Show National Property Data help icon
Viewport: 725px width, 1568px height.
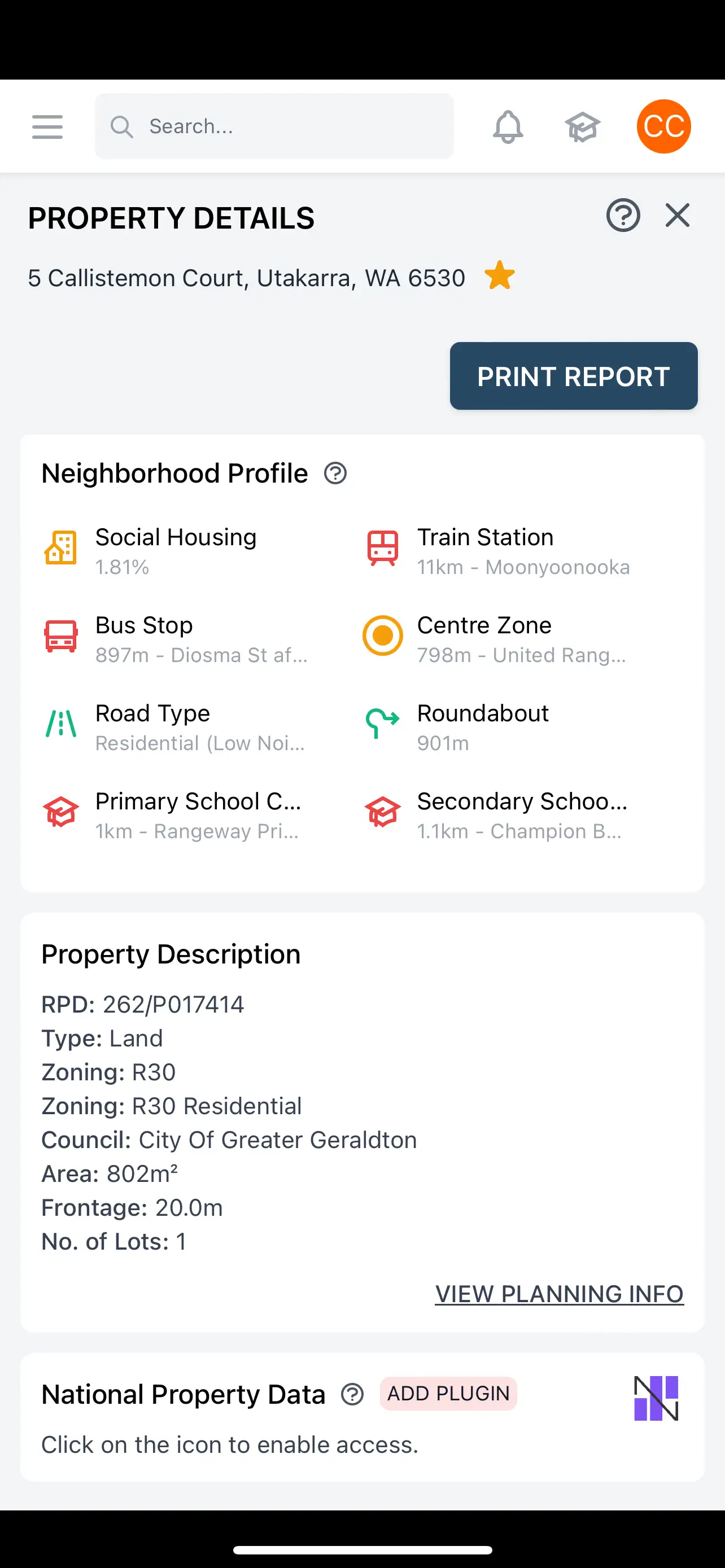[352, 1394]
